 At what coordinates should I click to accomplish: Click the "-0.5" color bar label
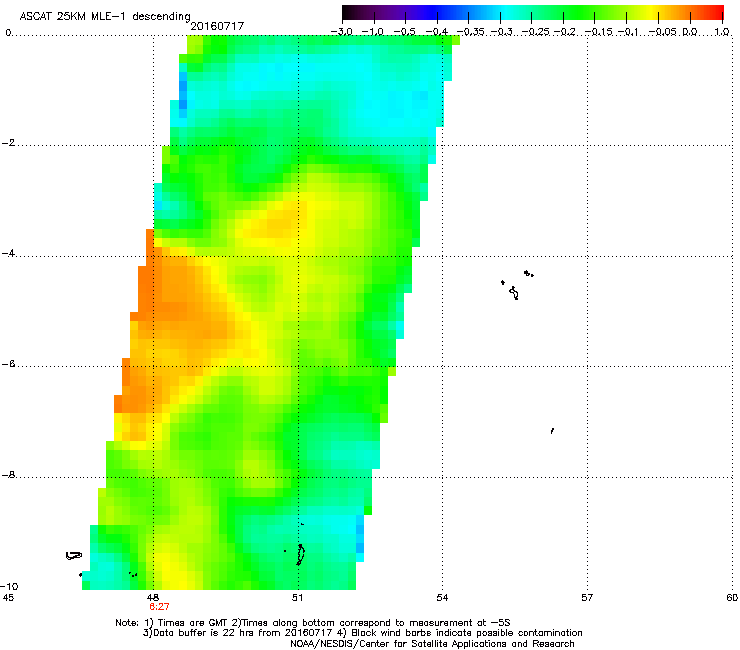click(405, 32)
